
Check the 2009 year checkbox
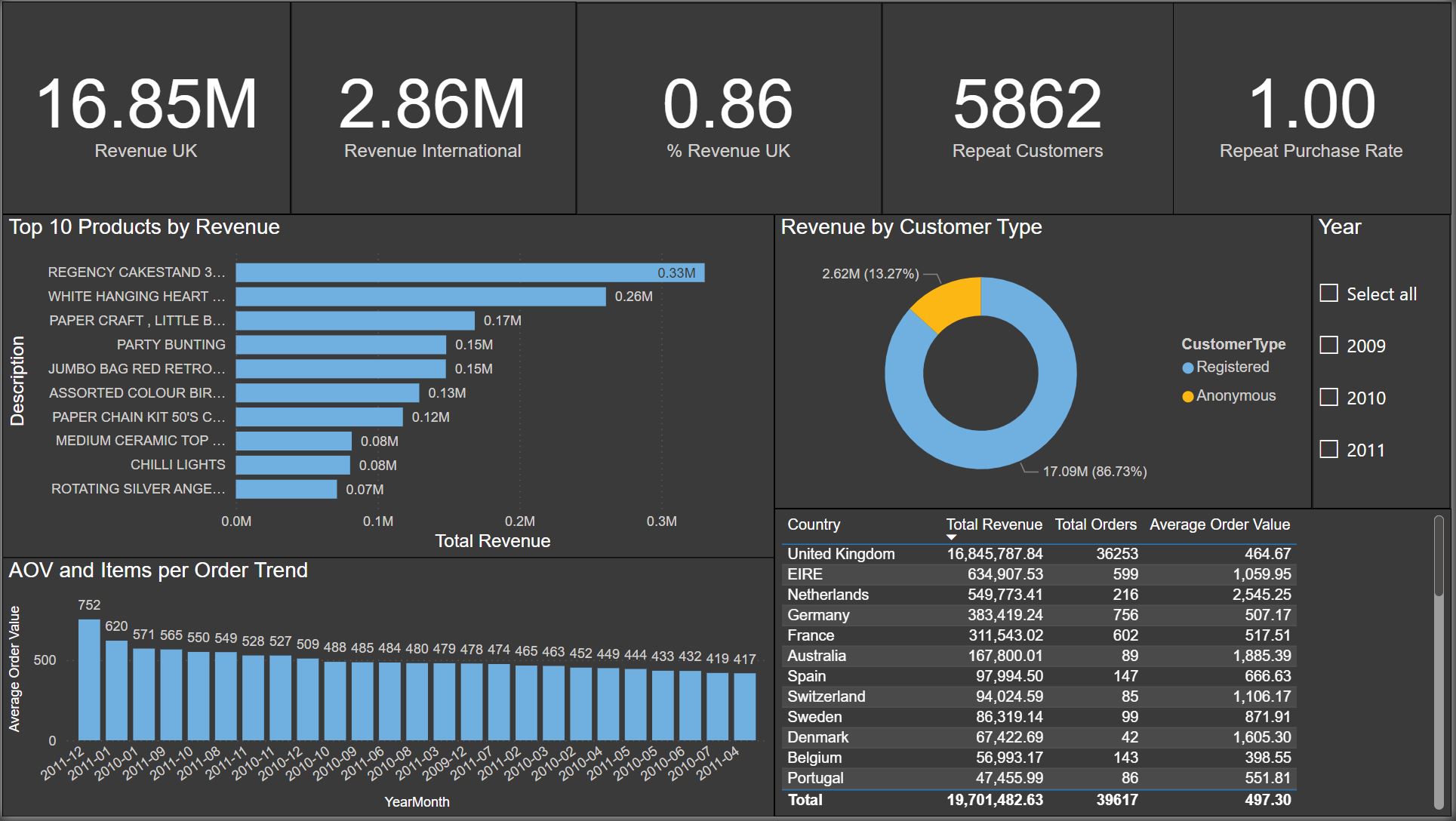tap(1328, 346)
